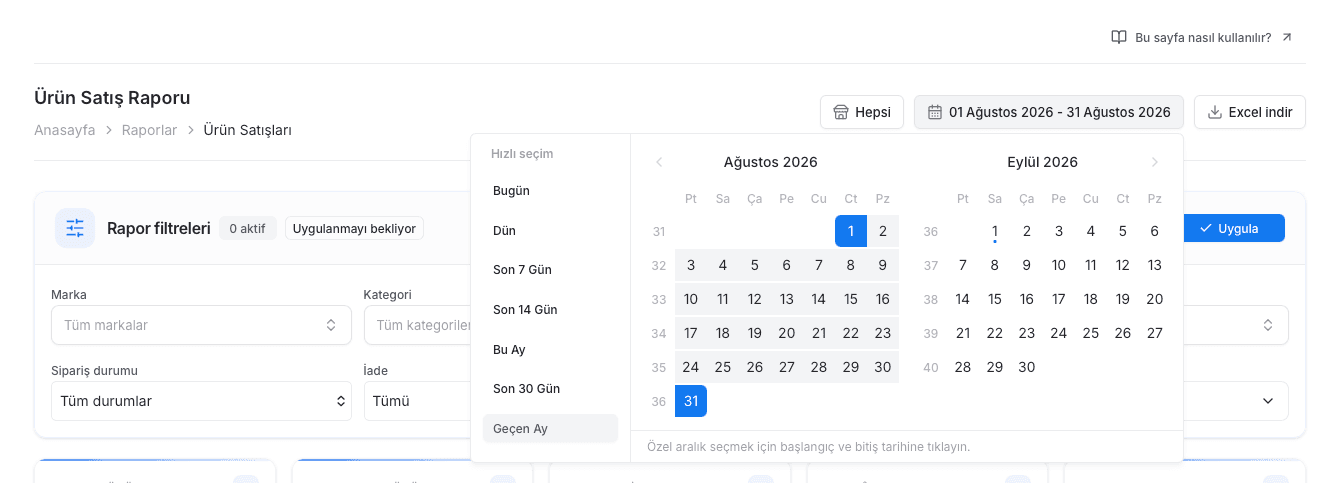Viewport: 1332px width, 483px height.
Task: Pick 1 in the Ağustos 2026 calendar
Action: (x=851, y=231)
